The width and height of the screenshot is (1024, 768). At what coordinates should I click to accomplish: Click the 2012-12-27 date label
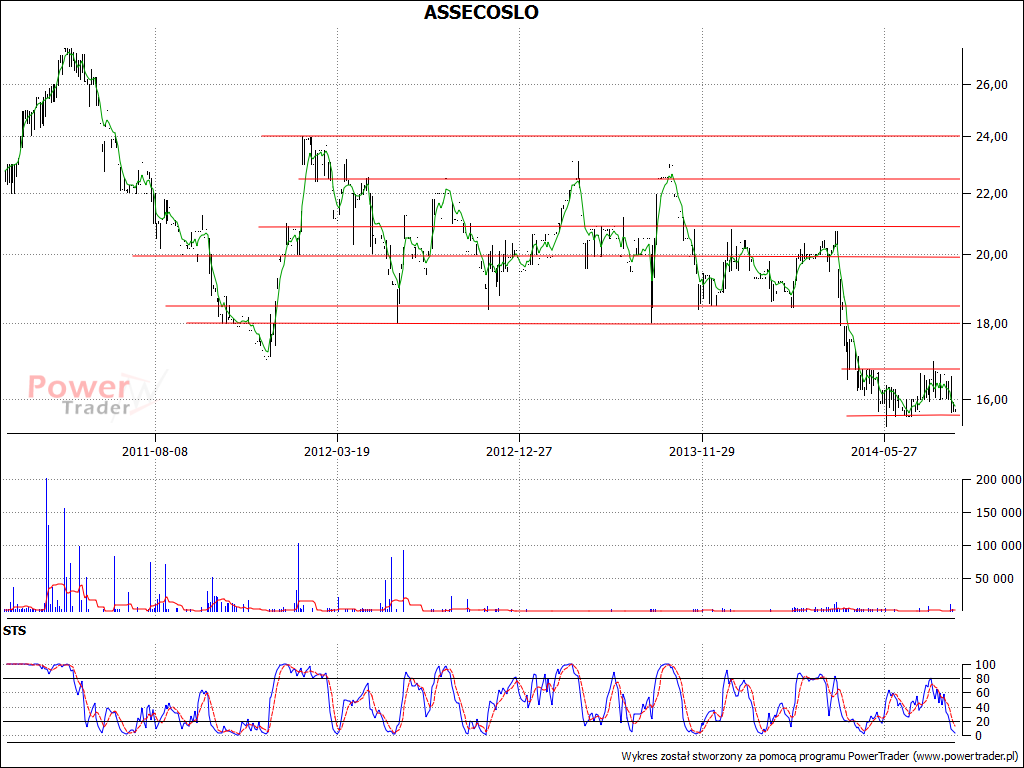coord(519,451)
